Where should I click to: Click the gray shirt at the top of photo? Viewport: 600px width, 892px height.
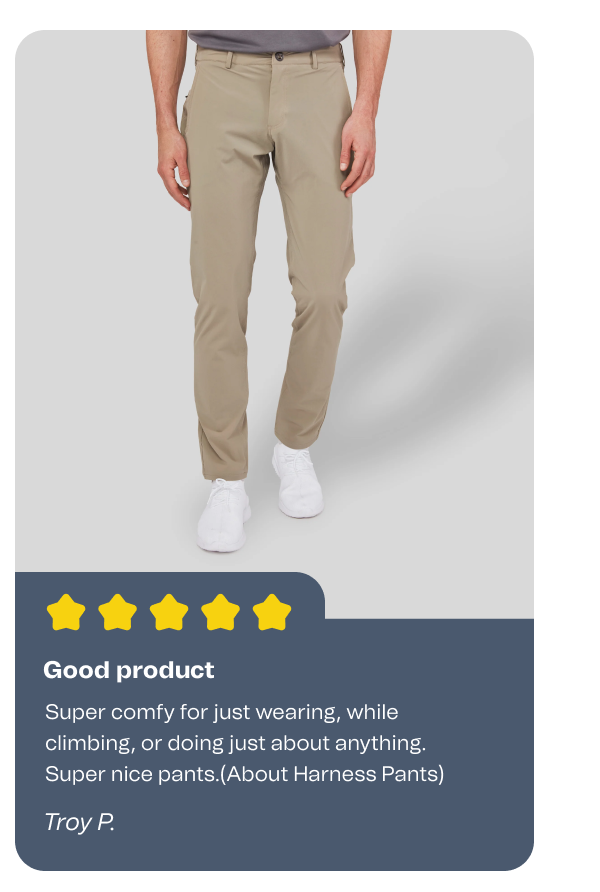point(268,41)
